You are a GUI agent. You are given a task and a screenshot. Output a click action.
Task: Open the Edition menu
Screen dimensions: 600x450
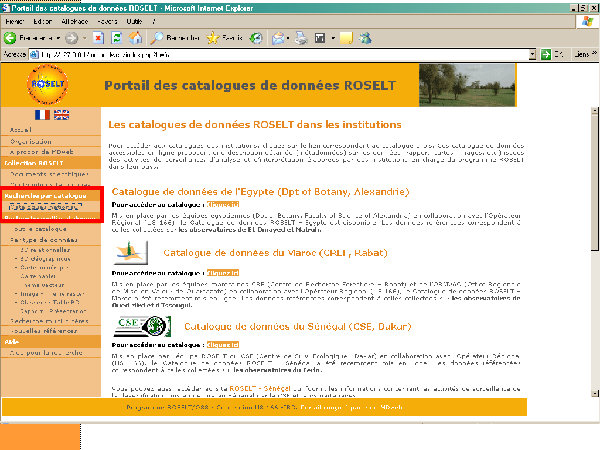coord(42,21)
